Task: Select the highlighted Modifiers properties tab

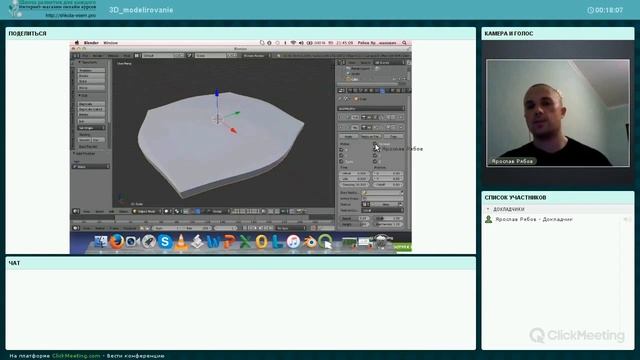Action: [382, 90]
